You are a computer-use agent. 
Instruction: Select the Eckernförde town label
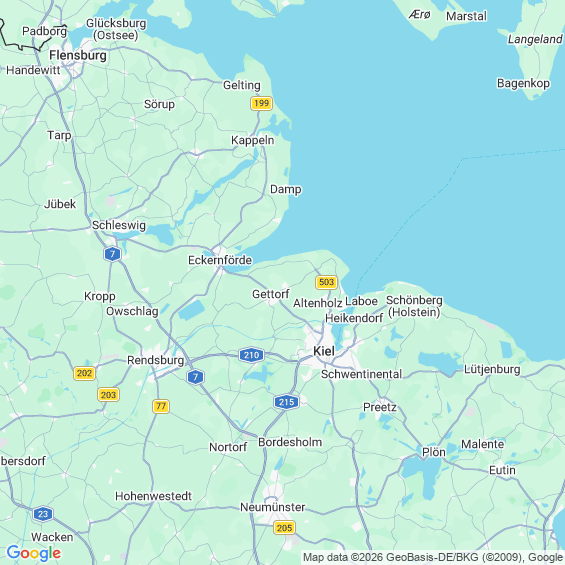[x=220, y=260]
